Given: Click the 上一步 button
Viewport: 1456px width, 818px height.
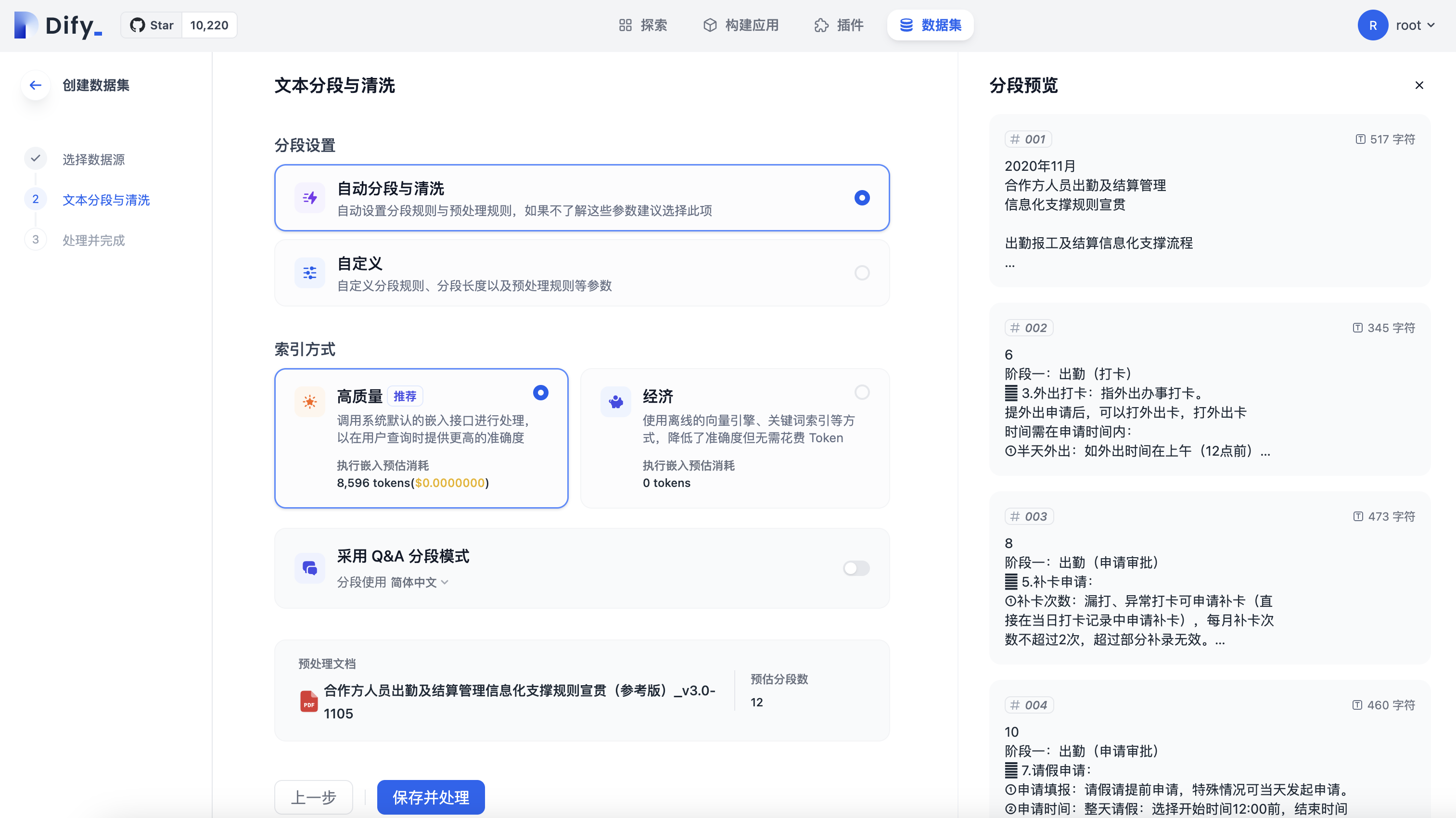Looking at the screenshot, I should pos(314,797).
